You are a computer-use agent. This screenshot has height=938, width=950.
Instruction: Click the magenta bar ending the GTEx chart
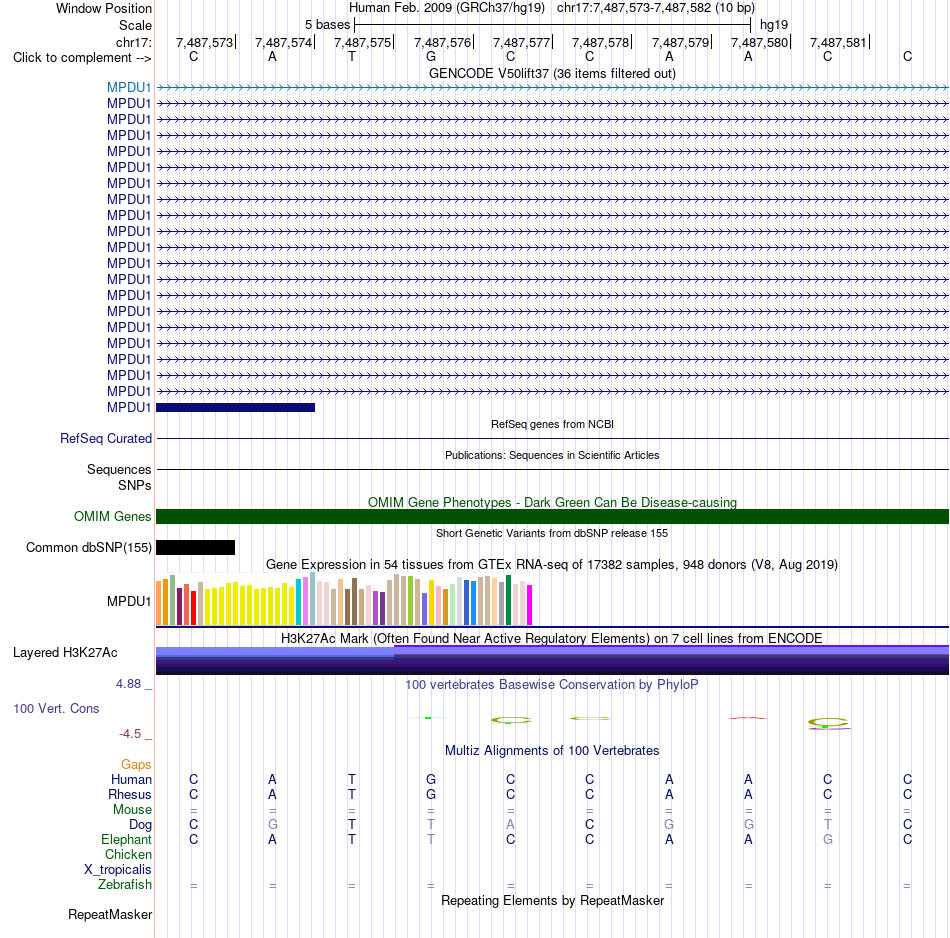(x=530, y=605)
